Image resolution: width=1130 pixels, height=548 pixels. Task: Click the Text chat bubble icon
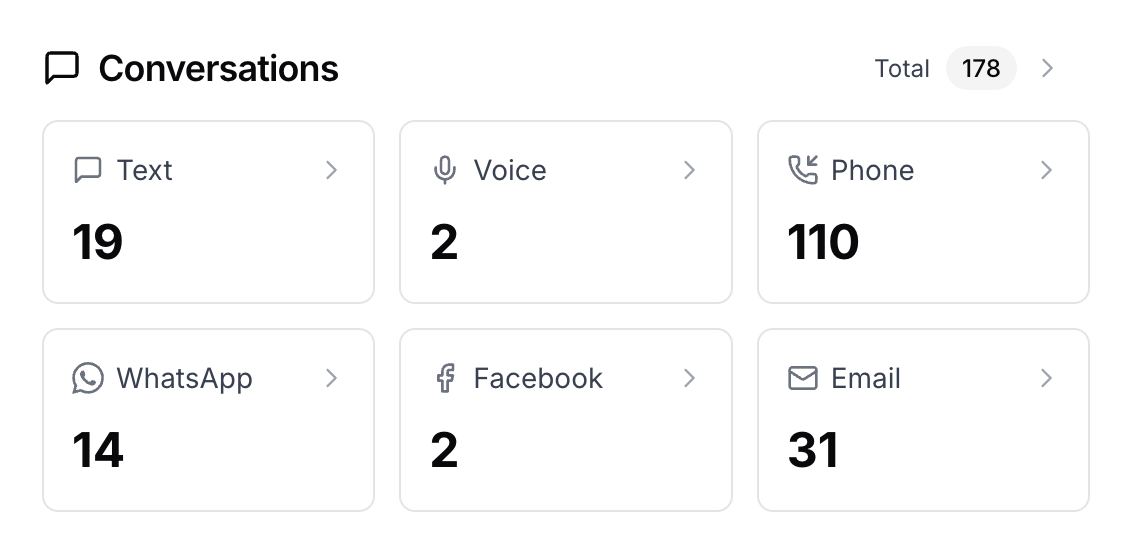tap(88, 170)
